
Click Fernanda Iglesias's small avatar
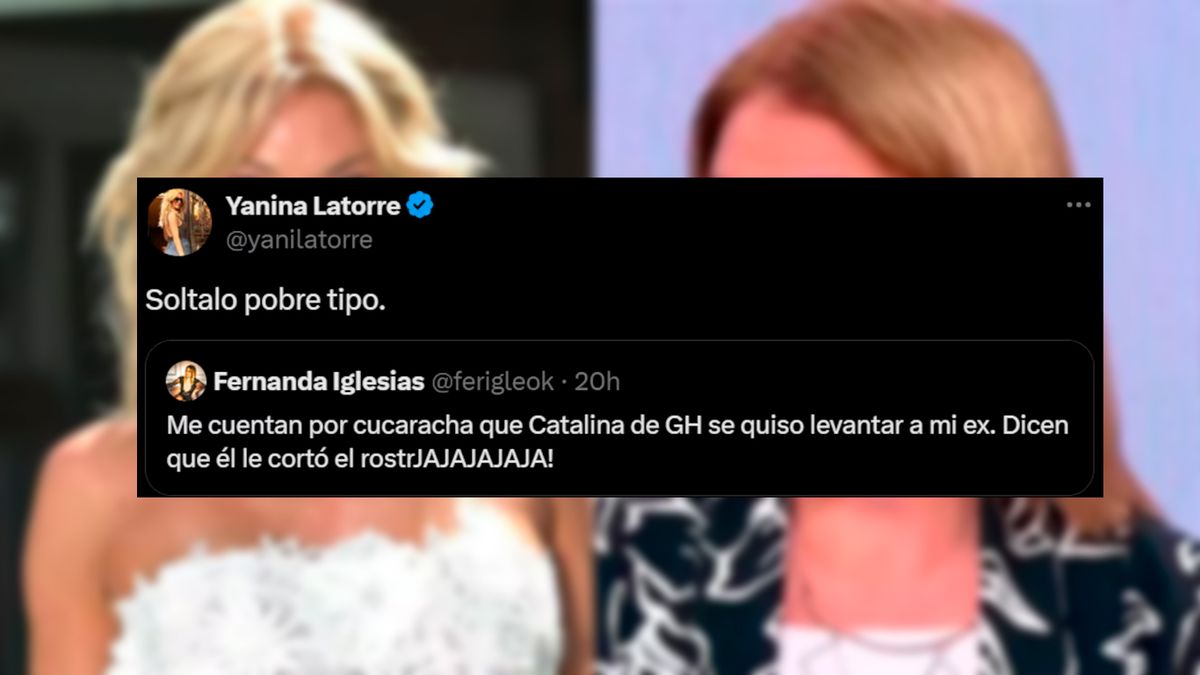186,381
